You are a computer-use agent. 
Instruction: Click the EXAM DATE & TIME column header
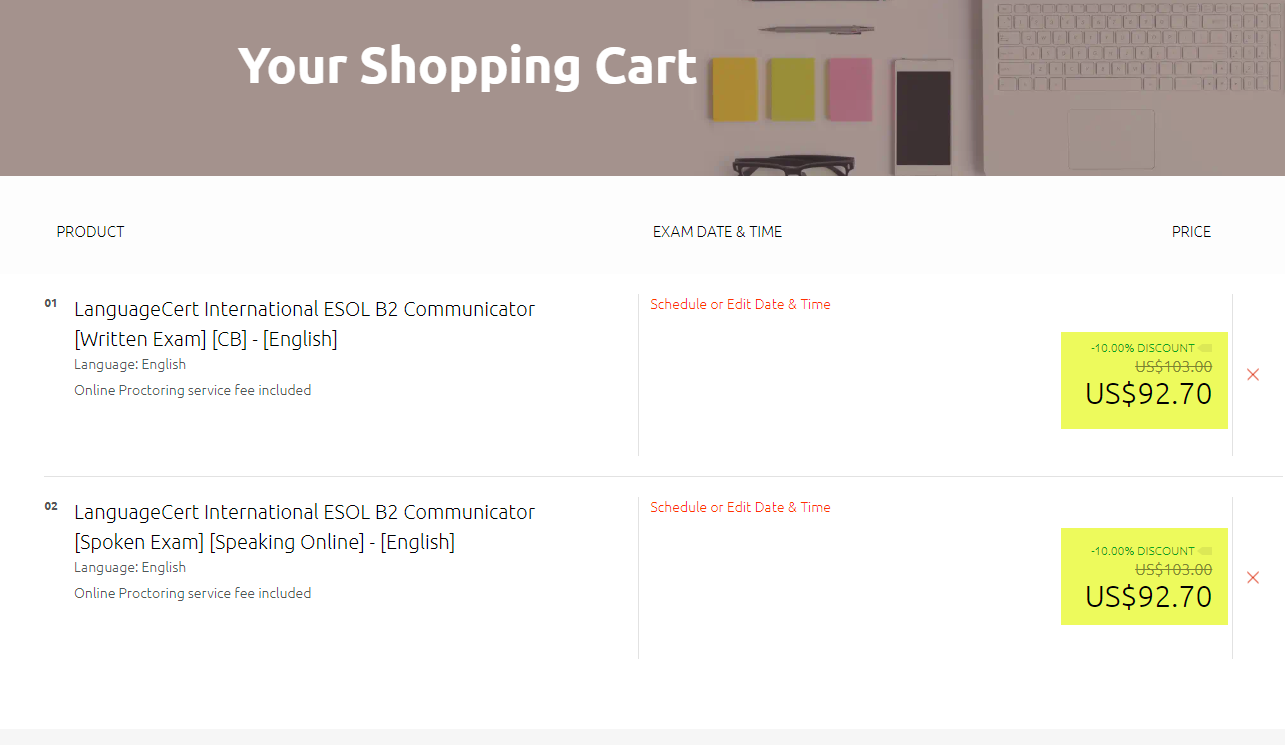pyautogui.click(x=717, y=232)
